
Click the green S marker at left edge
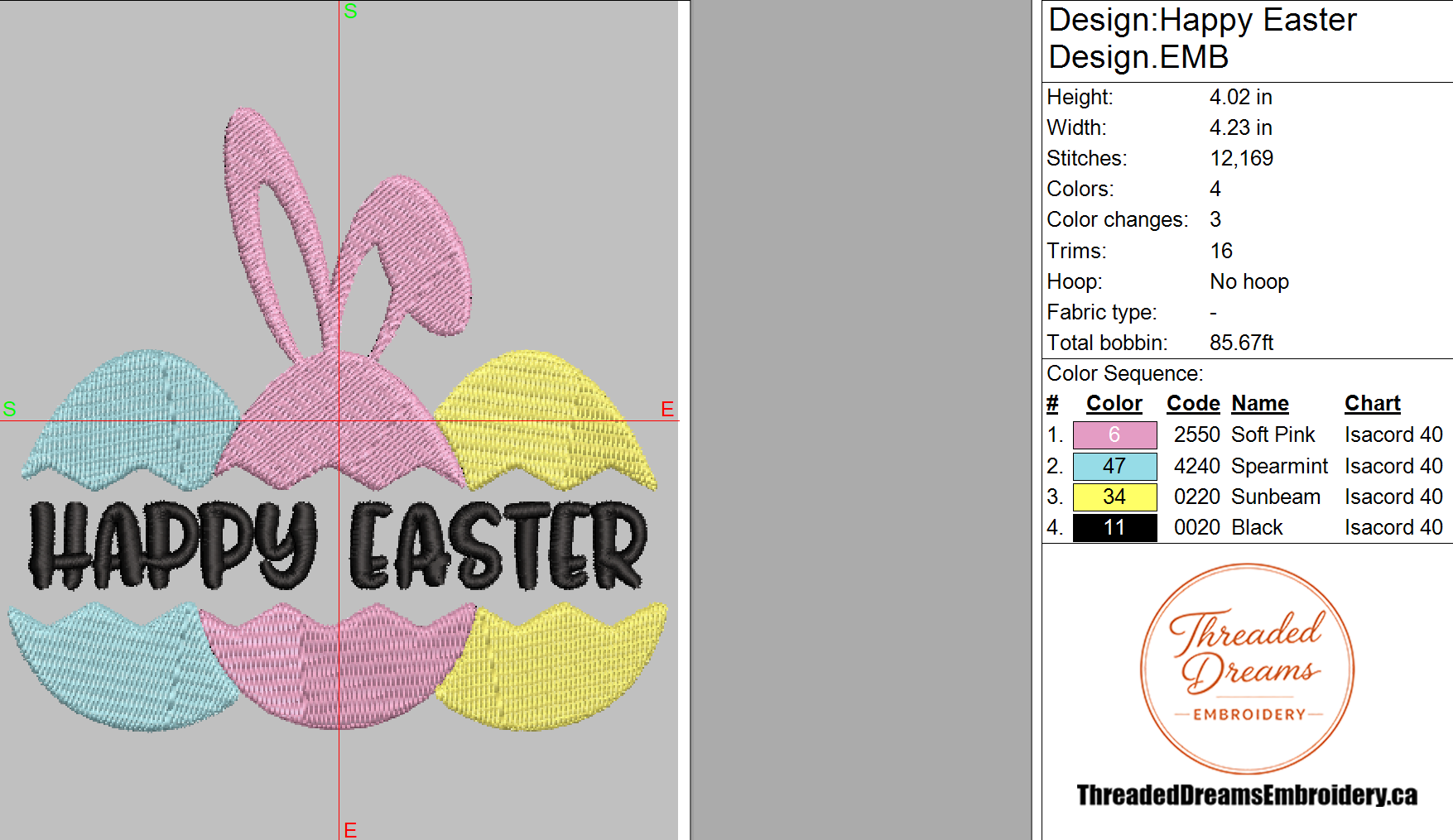point(10,409)
